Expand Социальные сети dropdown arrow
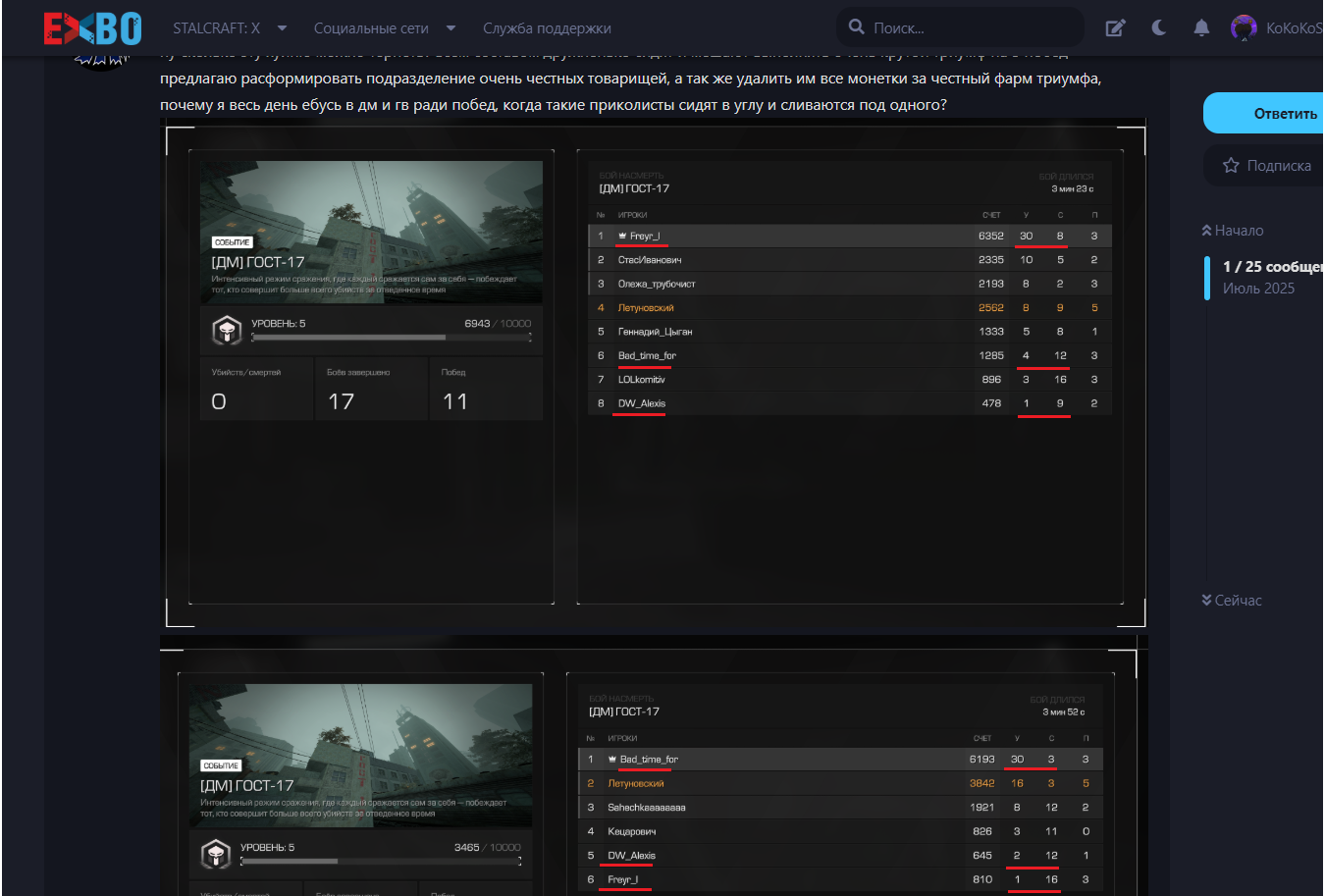1325x896 pixels. [x=451, y=28]
